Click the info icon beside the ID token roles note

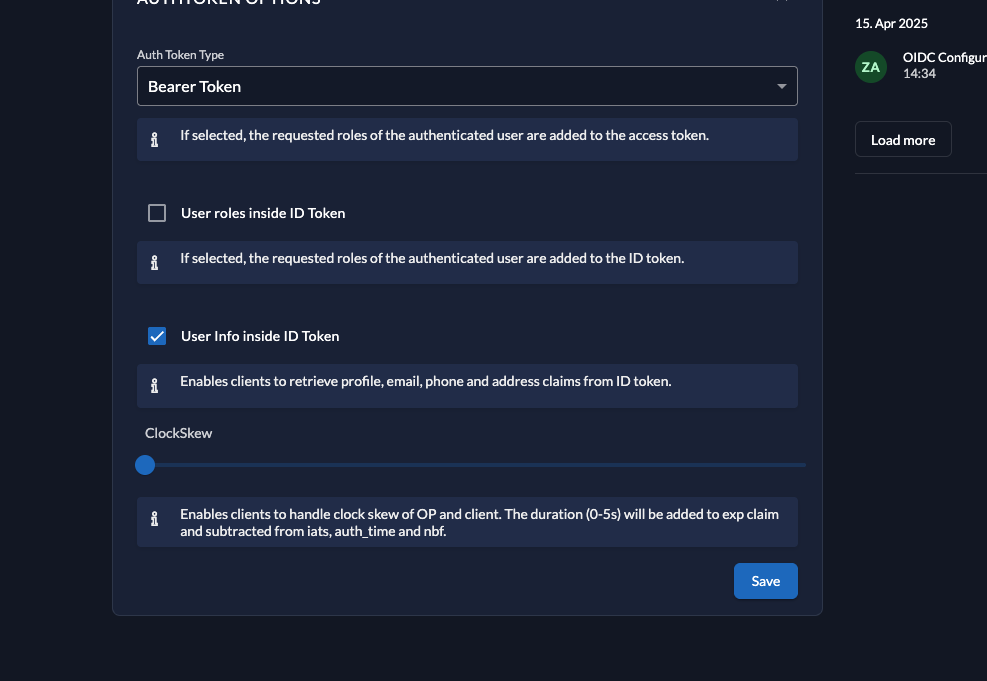pos(154,263)
